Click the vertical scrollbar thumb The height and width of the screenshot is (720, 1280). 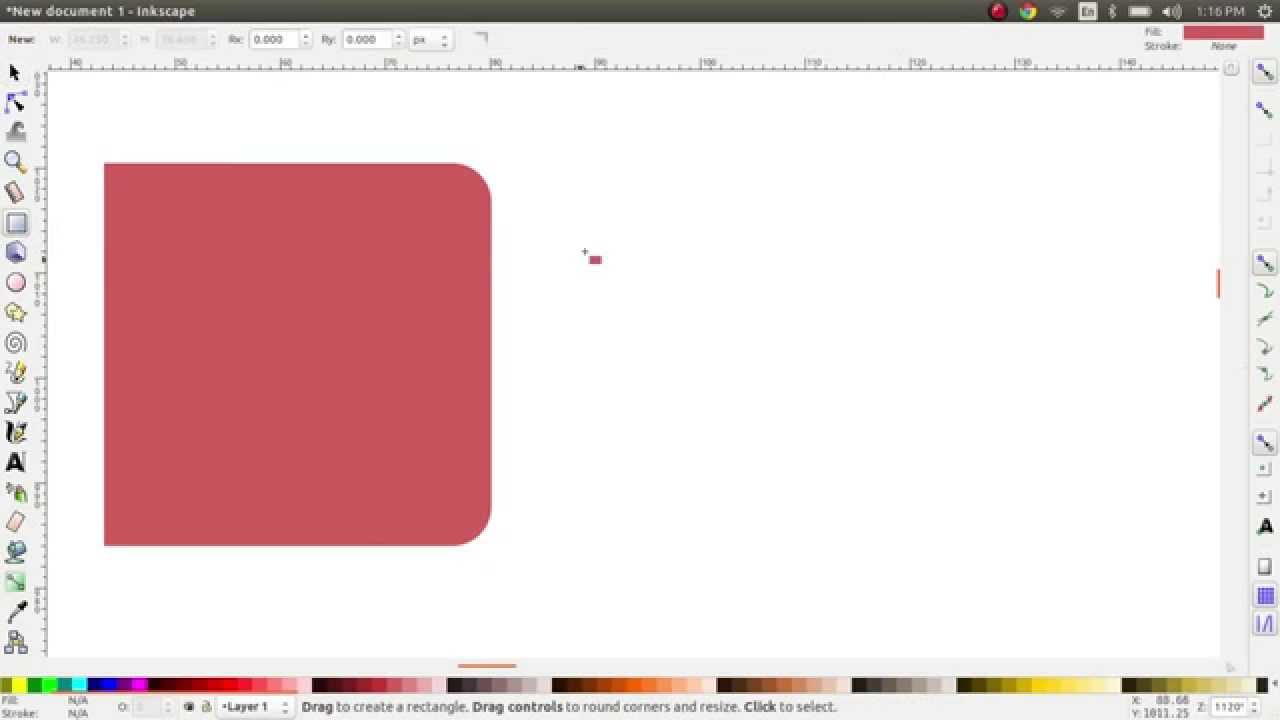coord(1218,283)
